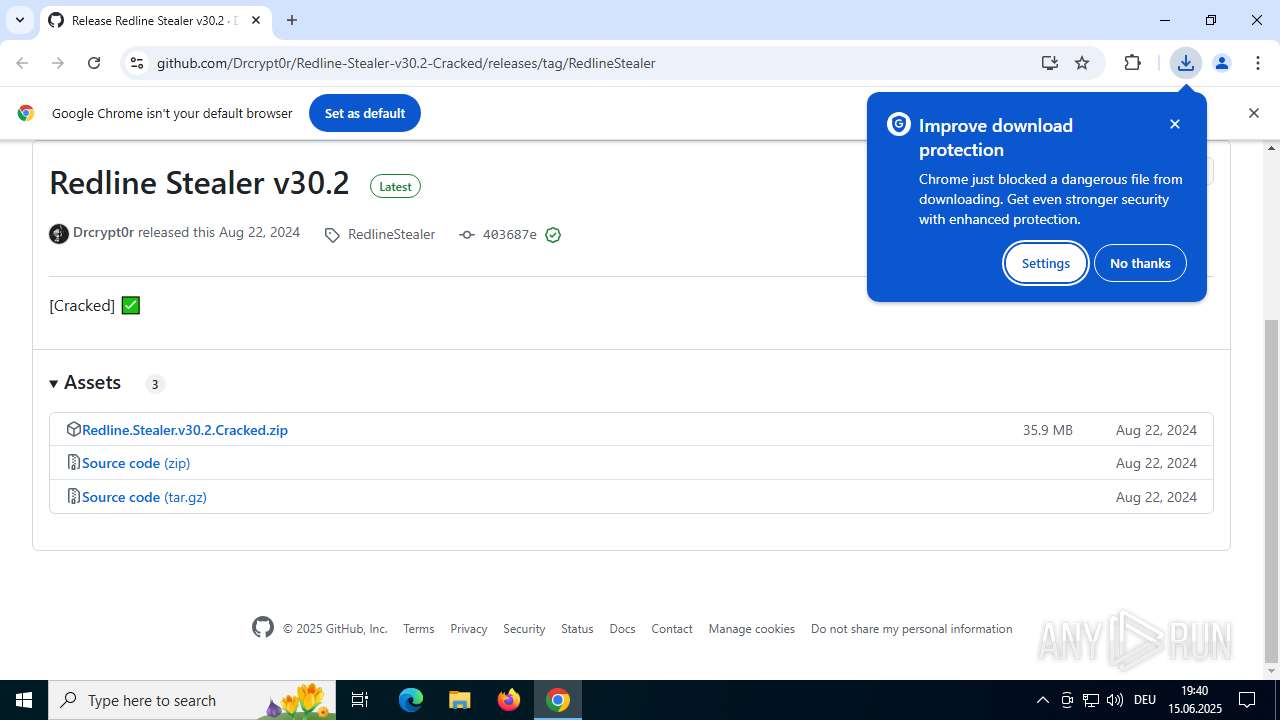The image size is (1280, 720).
Task: Set Chrome as default browser
Action: pyautogui.click(x=365, y=113)
